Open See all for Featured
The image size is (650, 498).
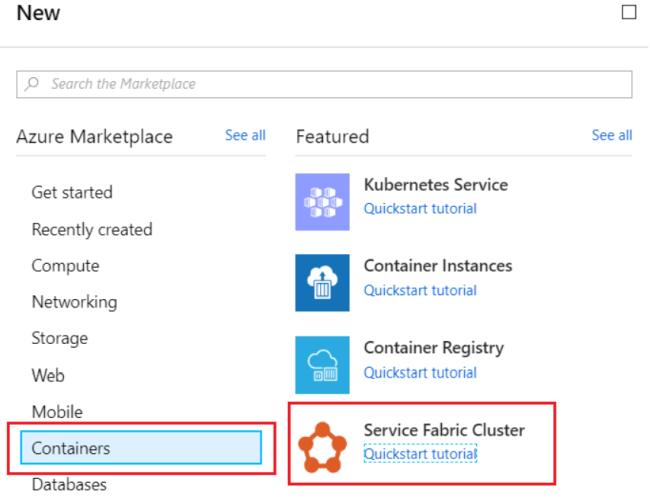point(611,135)
